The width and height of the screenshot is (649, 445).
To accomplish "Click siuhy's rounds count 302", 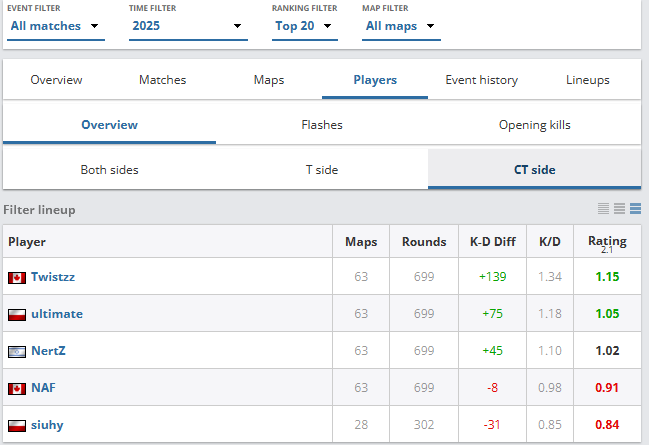I will tap(424, 425).
